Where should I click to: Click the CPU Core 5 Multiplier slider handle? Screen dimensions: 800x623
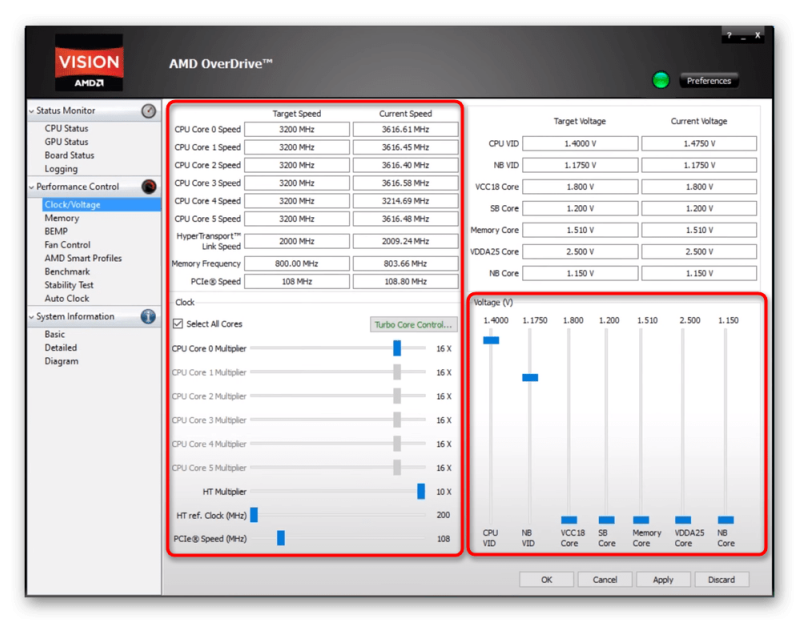coord(397,467)
